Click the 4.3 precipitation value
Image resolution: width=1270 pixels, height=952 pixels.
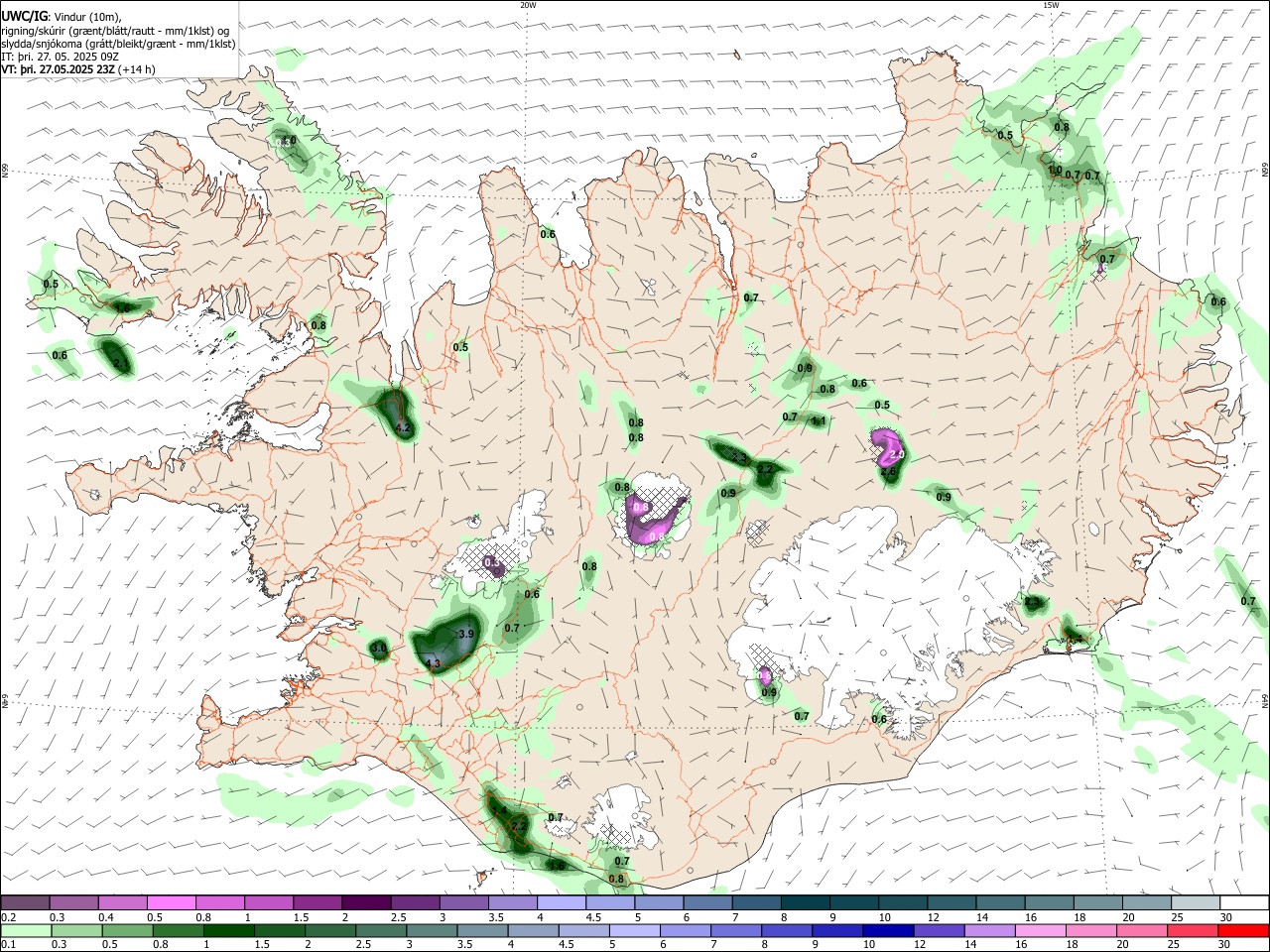point(432,663)
